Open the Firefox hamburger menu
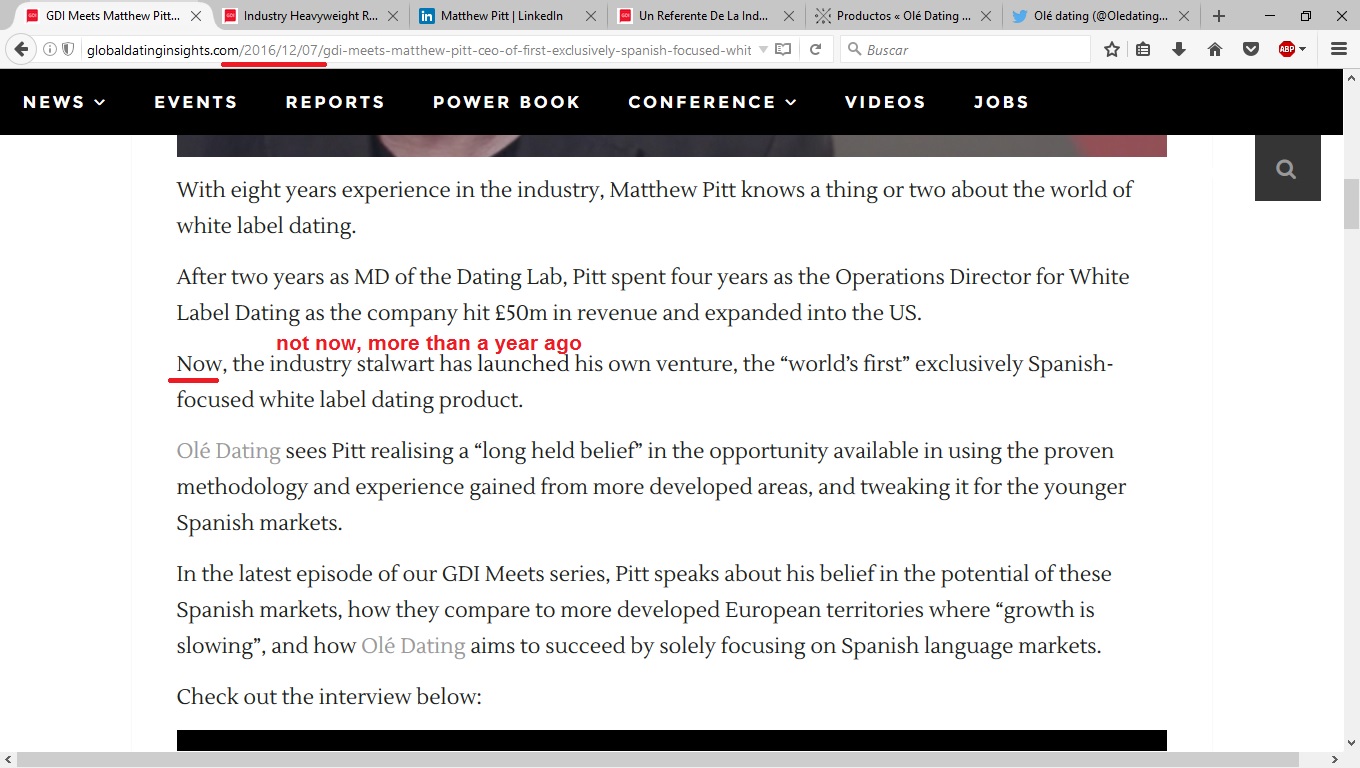Screen dimensions: 1360x768 click(1339, 49)
